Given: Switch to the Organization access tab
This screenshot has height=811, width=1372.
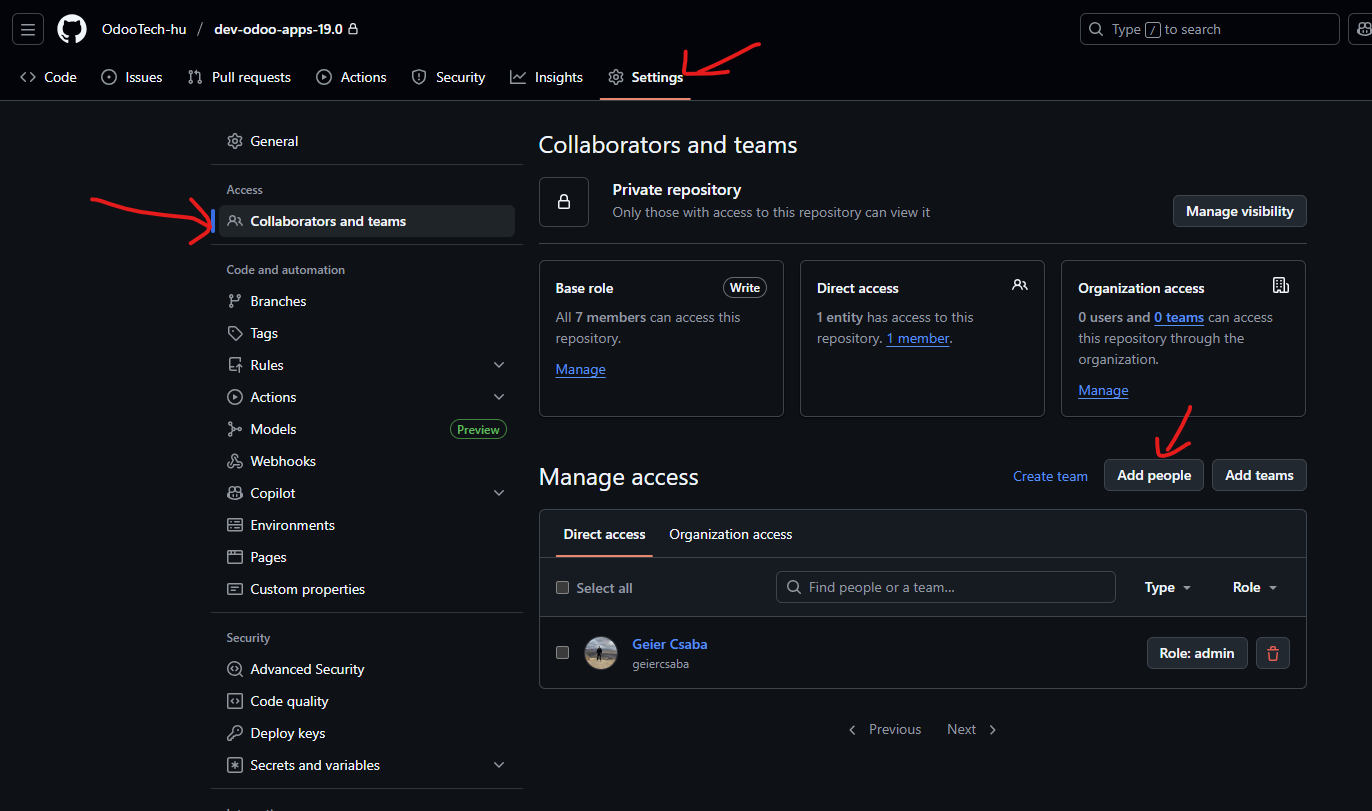Looking at the screenshot, I should 730,534.
